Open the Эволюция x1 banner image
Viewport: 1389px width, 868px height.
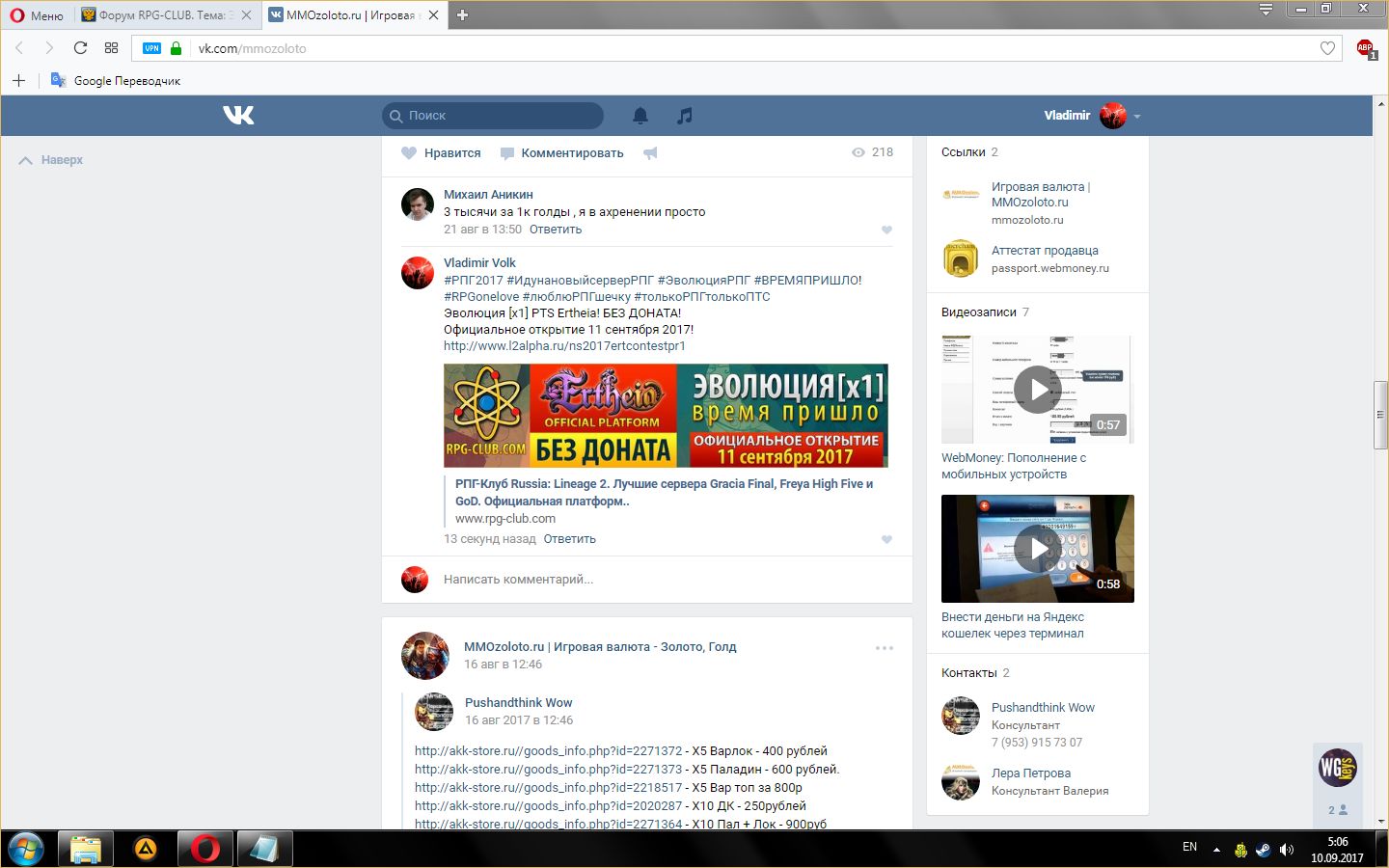[666, 416]
